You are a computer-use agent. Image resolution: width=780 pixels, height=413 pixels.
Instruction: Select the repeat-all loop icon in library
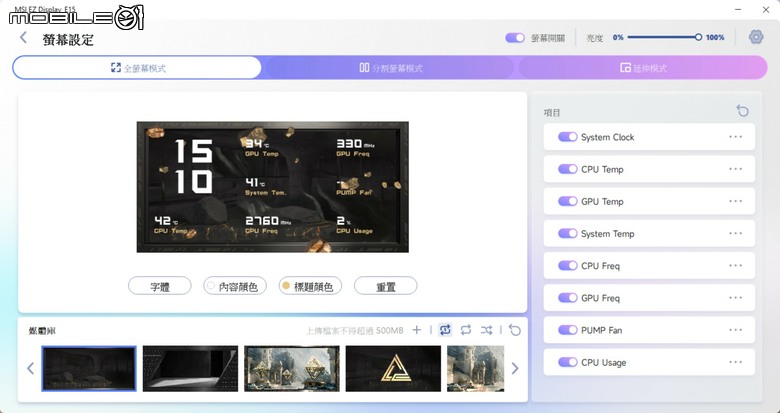tap(466, 330)
